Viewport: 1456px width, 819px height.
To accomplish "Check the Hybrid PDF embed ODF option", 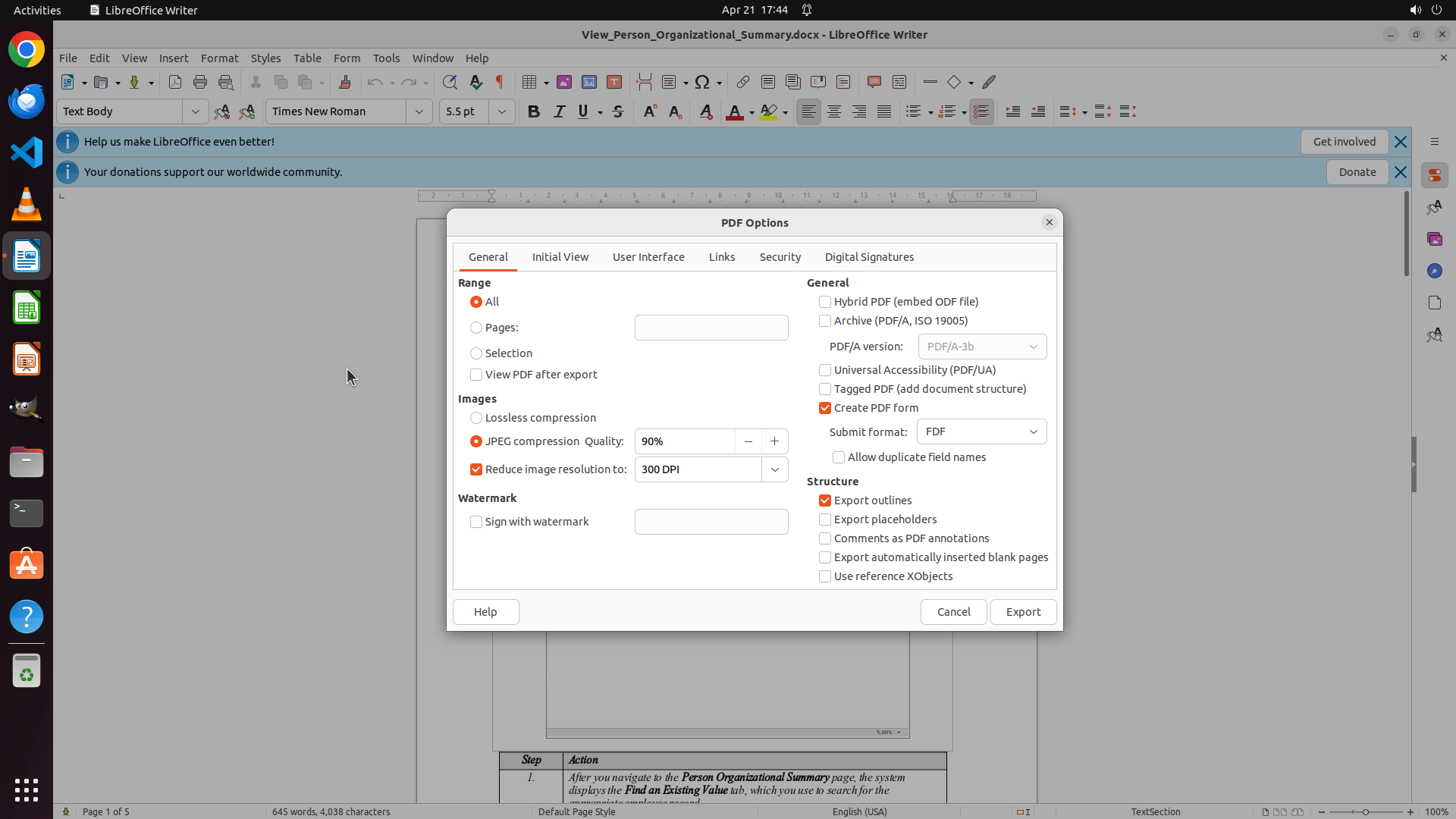I will 825,302.
